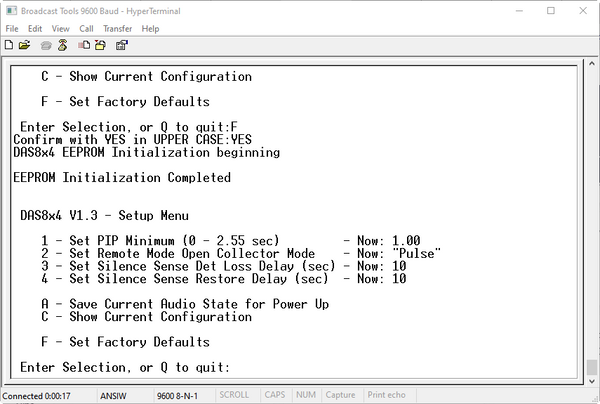Click the Receive file toolbar icon
The height and width of the screenshot is (404, 600).
101,45
